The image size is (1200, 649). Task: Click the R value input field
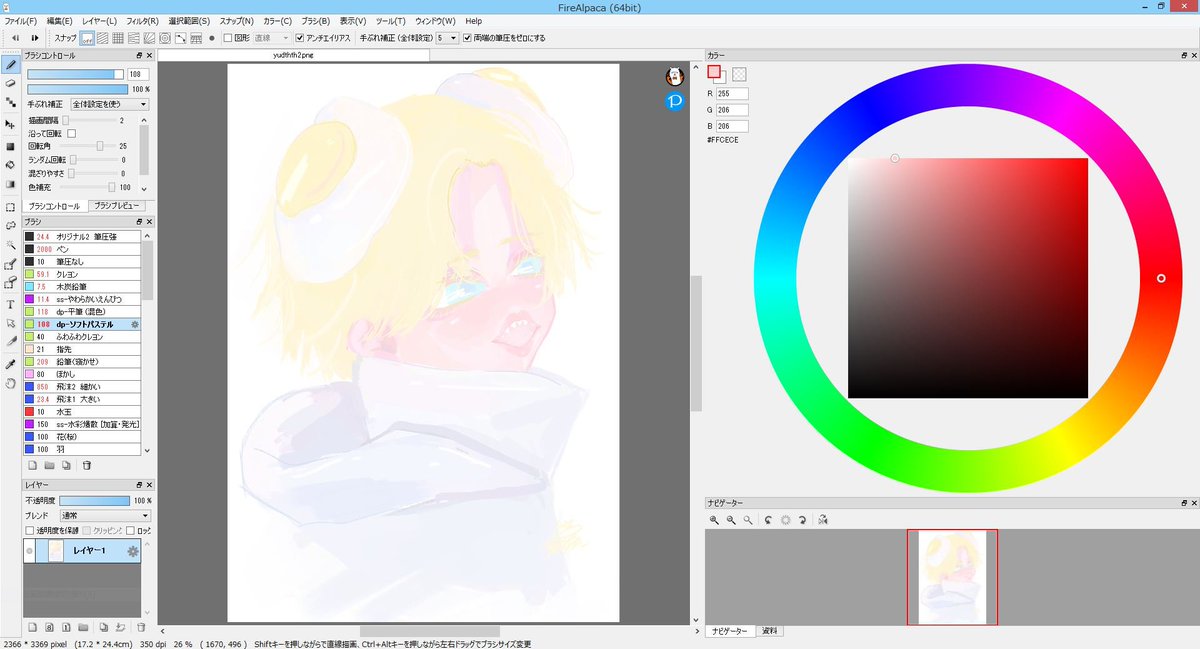pos(733,93)
